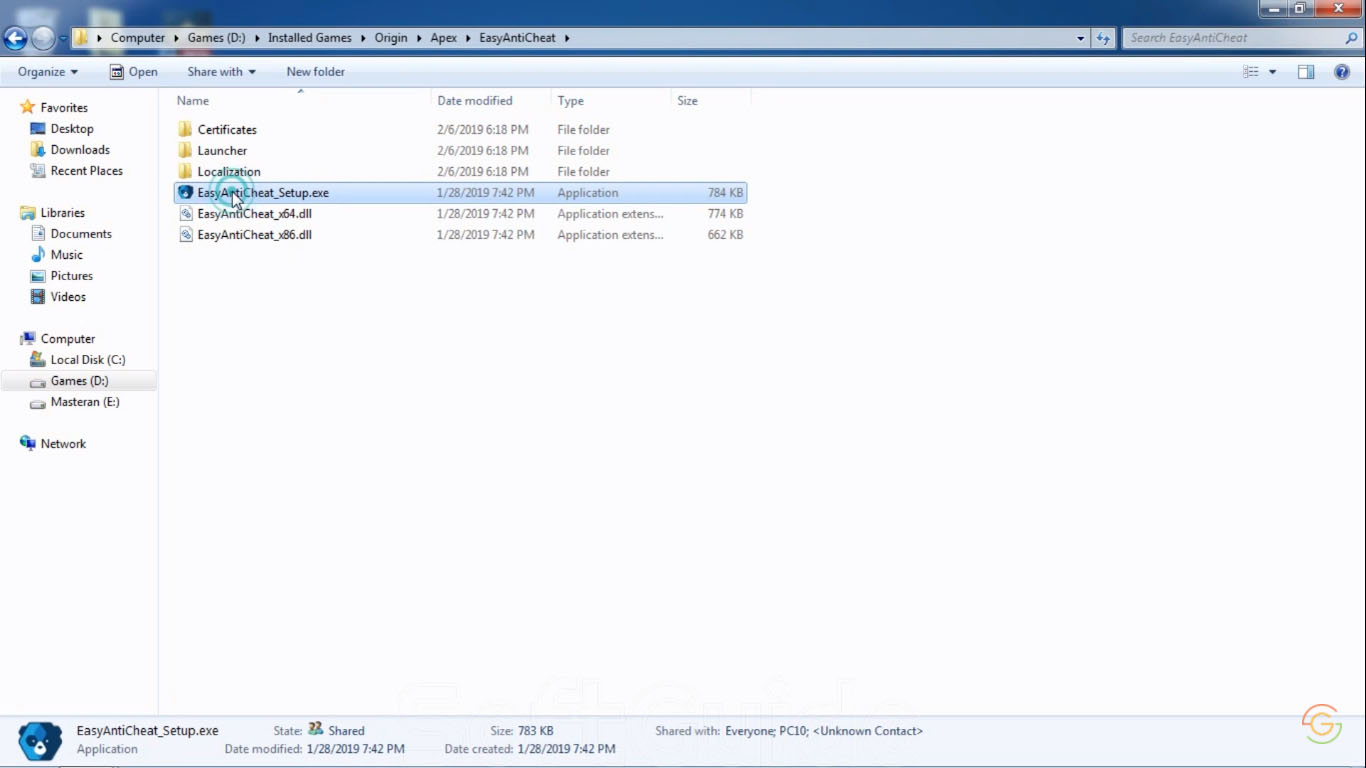The width and height of the screenshot is (1366, 768).
Task: Open the address bar history dropdown
Action: [x=1081, y=38]
